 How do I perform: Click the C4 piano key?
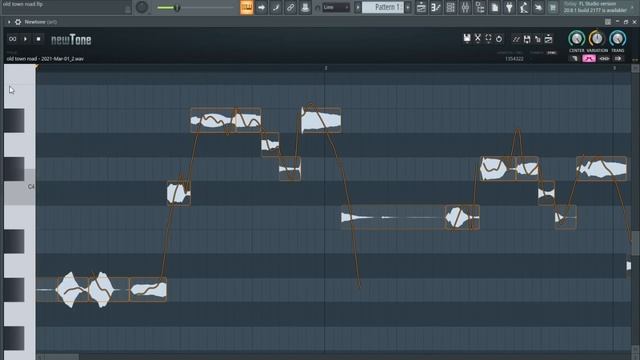point(20,187)
